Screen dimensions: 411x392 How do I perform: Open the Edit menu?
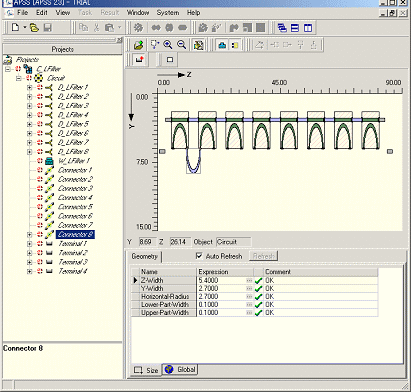pos(42,13)
